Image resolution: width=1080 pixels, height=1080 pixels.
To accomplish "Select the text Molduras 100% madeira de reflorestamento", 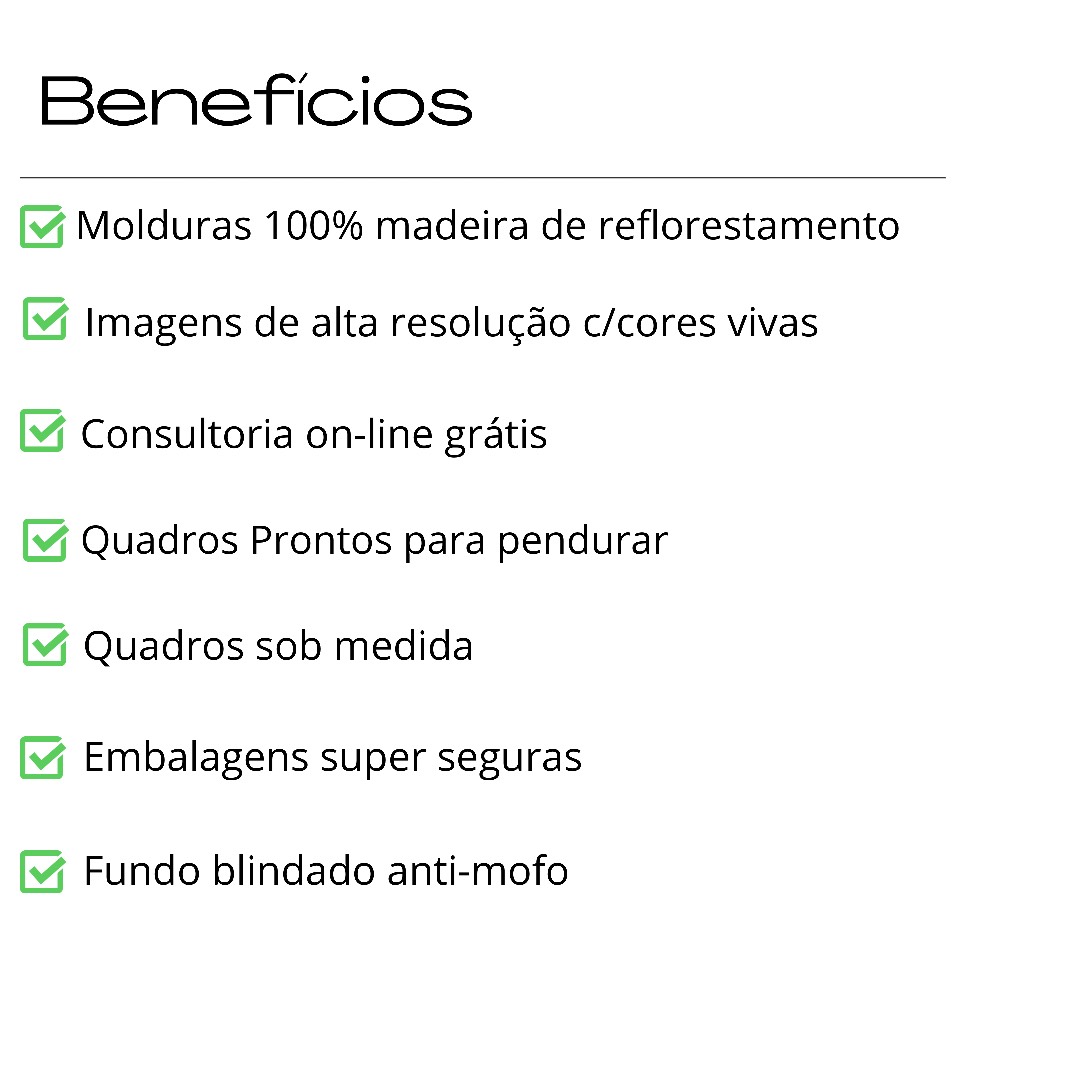I will coord(487,226).
